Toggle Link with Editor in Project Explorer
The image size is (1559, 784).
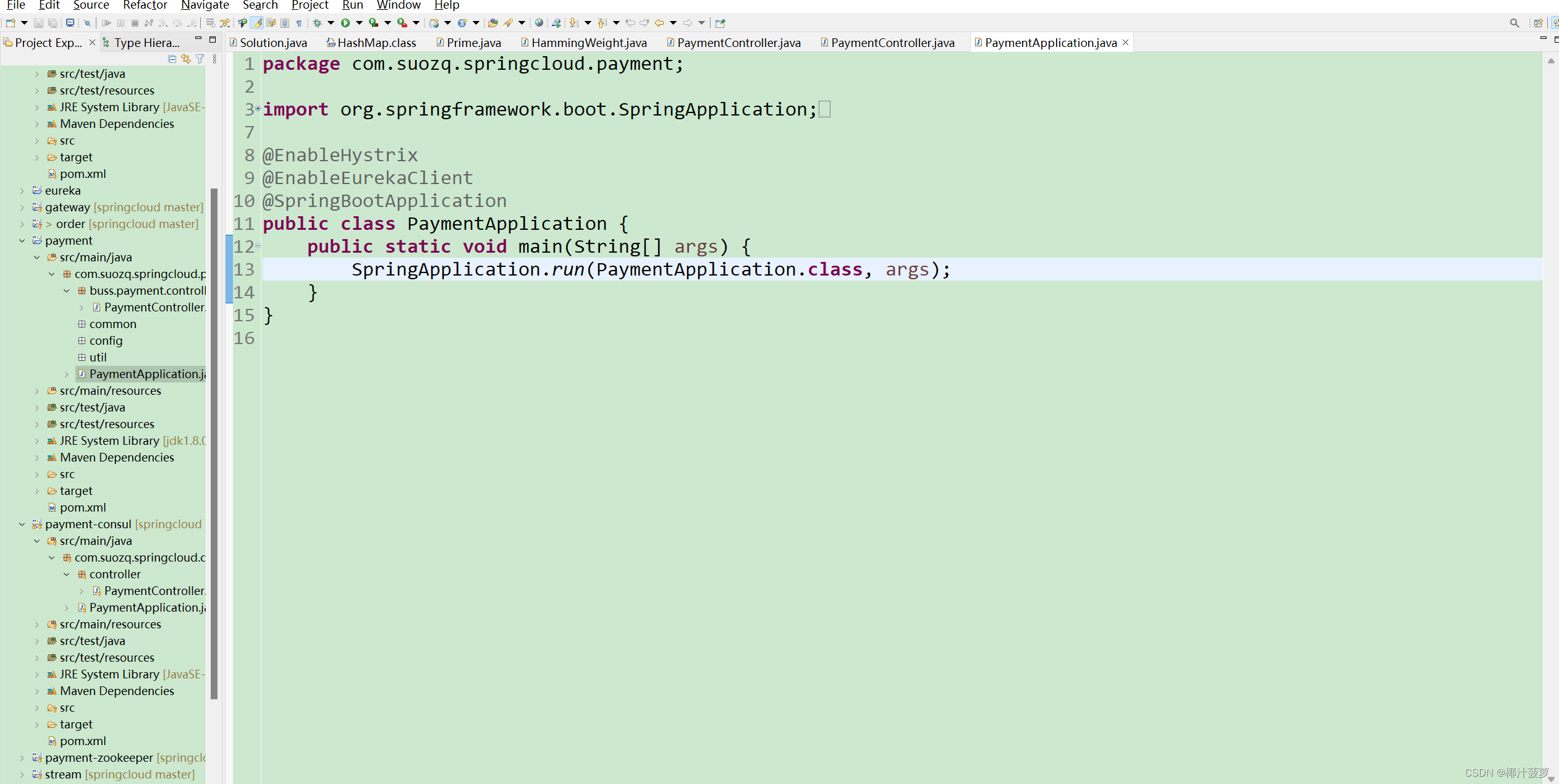click(x=186, y=59)
